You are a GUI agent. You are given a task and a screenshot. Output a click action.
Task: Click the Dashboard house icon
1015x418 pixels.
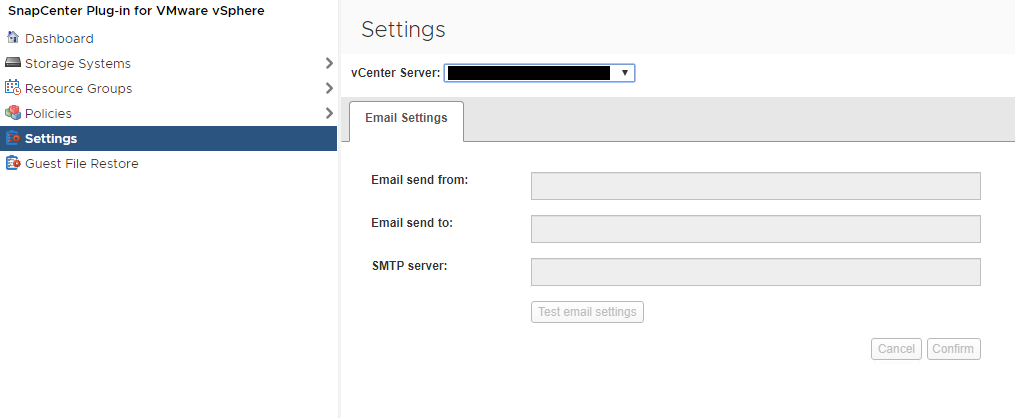click(13, 38)
